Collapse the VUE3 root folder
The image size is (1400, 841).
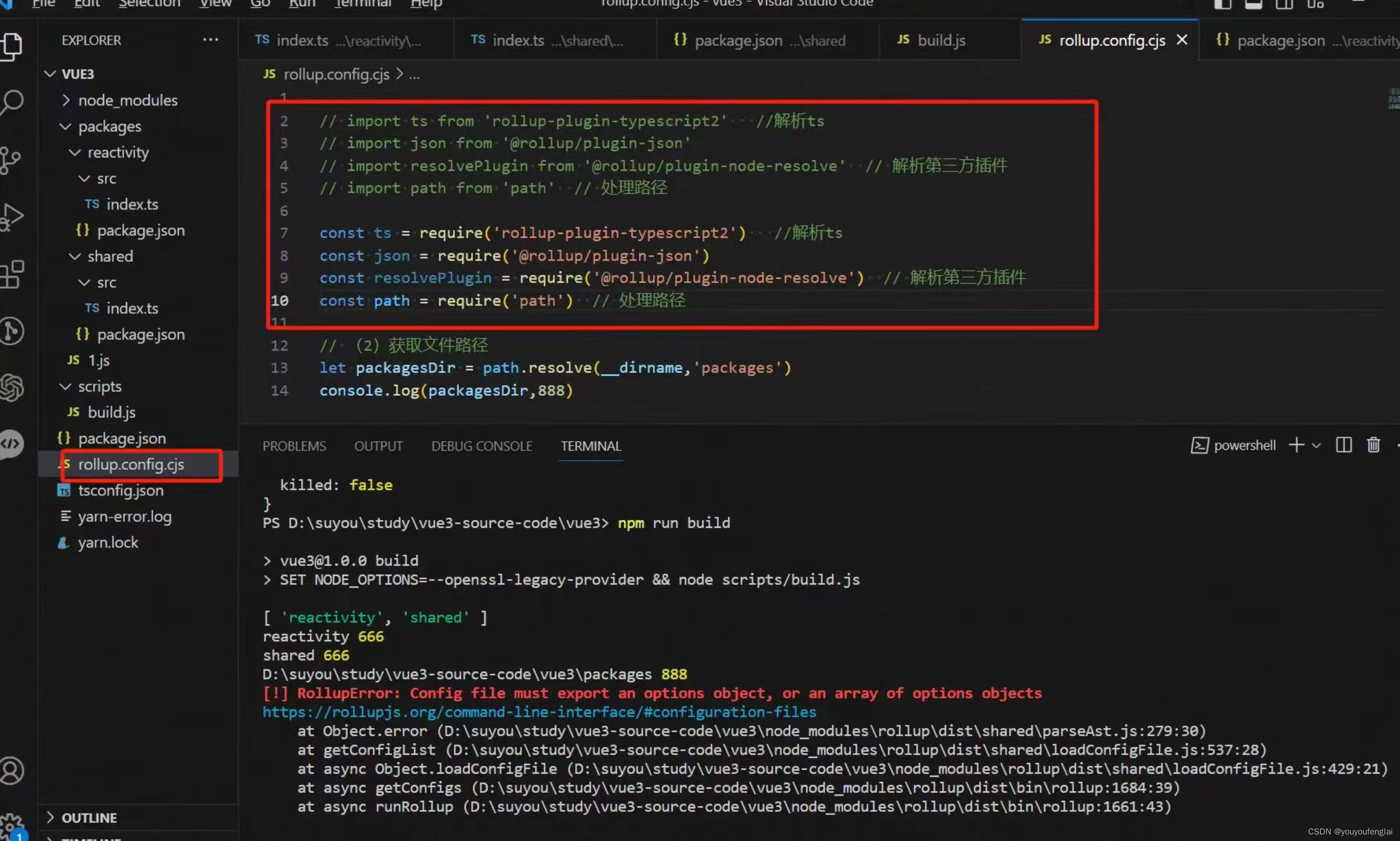coord(50,74)
